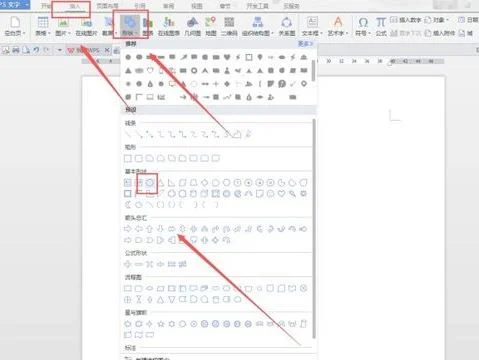This screenshot has width=479, height=360.
Task: Select the rounded rectangle shape
Action: (139, 158)
